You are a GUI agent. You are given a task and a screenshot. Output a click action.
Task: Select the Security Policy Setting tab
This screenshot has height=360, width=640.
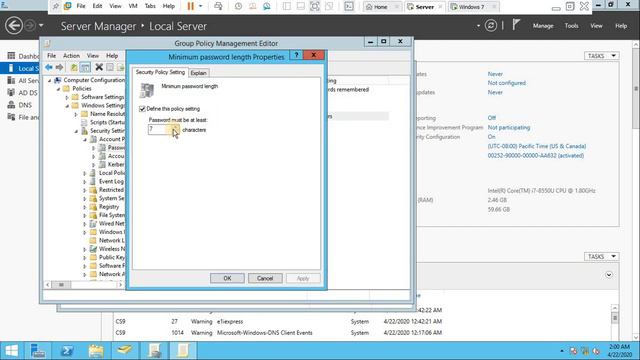coord(160,72)
